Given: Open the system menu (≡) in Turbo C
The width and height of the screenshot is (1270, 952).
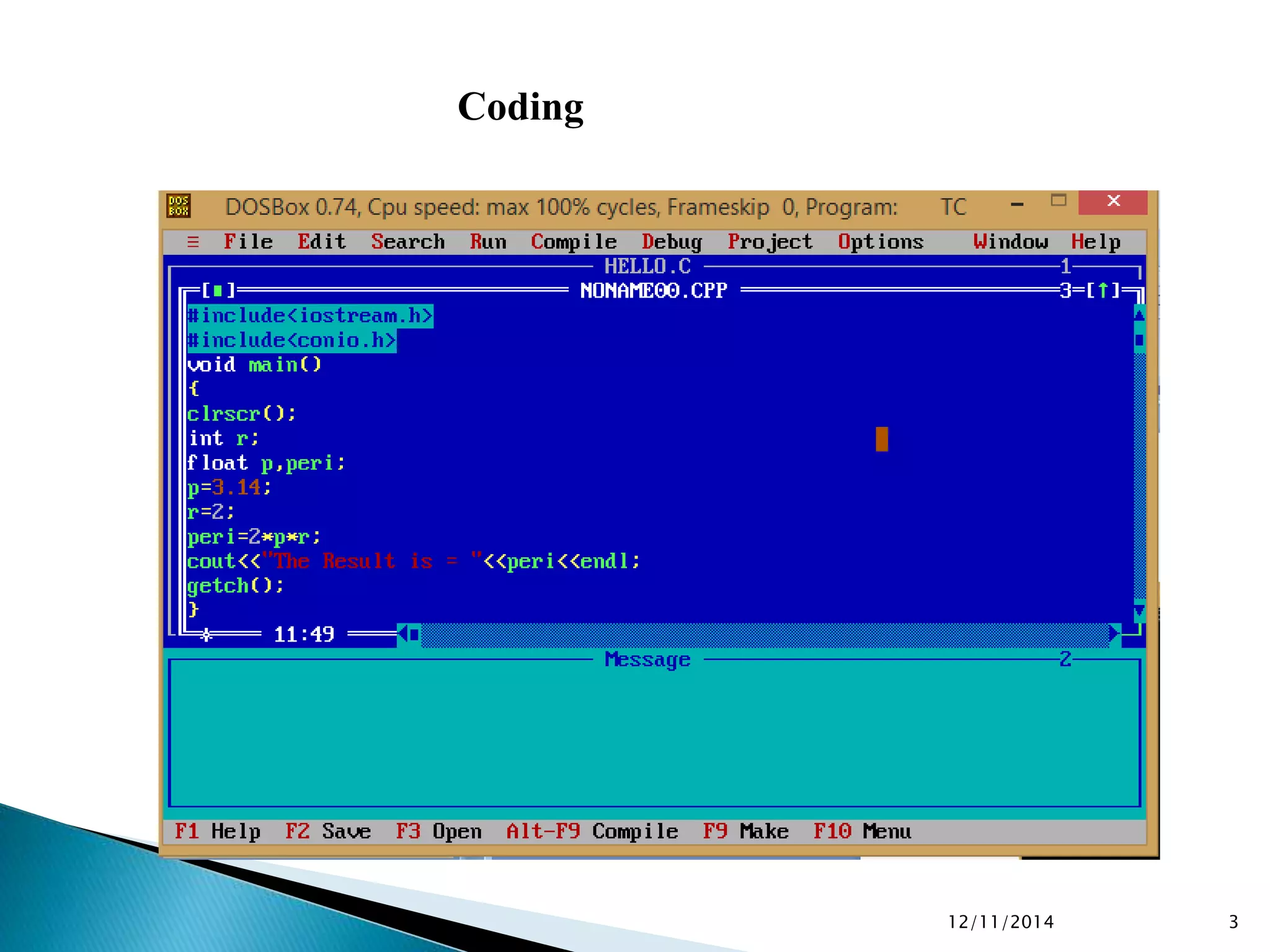Looking at the screenshot, I should 193,242.
